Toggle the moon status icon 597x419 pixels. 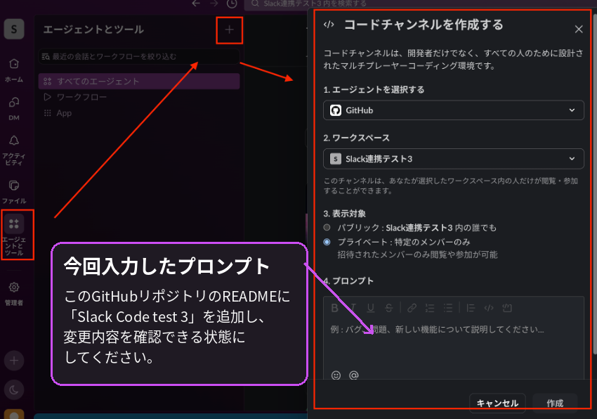[14, 390]
